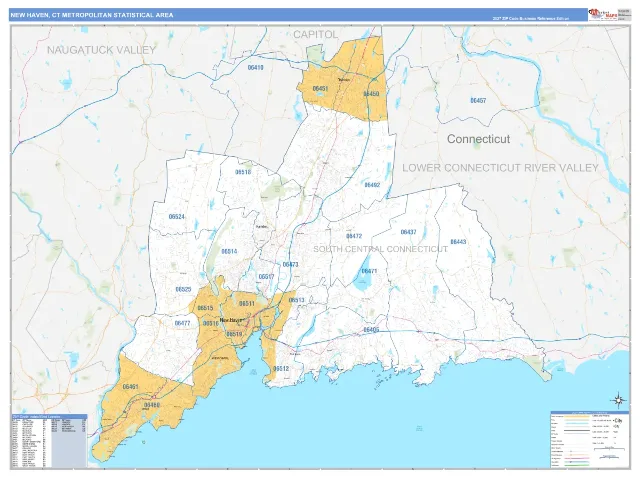Click the 'NEW HAVEN, CT METROPOLITAN STATISTICAL AREA' title
640x480 pixels.
click(x=92, y=15)
